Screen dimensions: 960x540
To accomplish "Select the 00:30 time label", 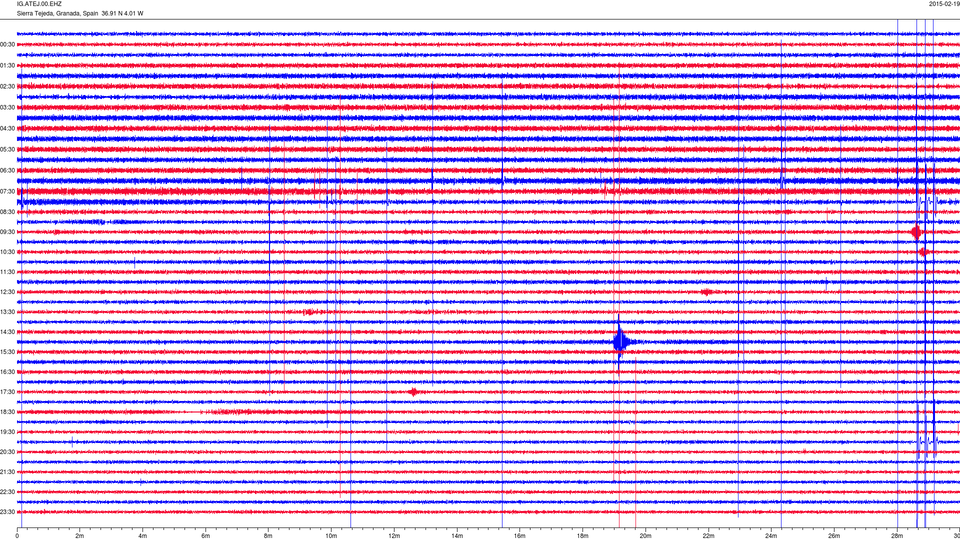I will 7,45.
